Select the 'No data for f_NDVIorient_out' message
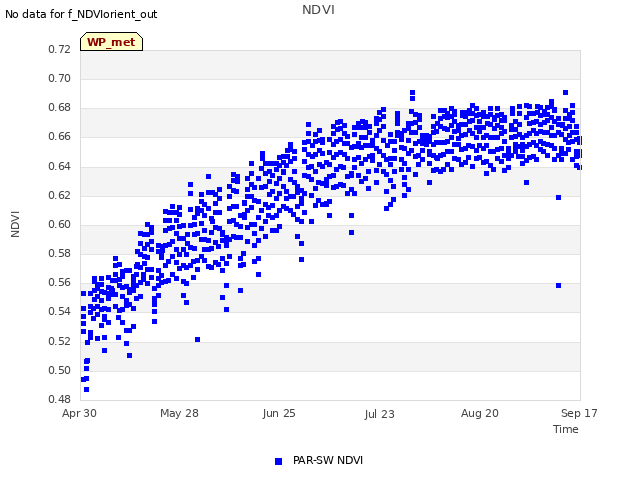This screenshot has height=480, width=640. point(81,14)
